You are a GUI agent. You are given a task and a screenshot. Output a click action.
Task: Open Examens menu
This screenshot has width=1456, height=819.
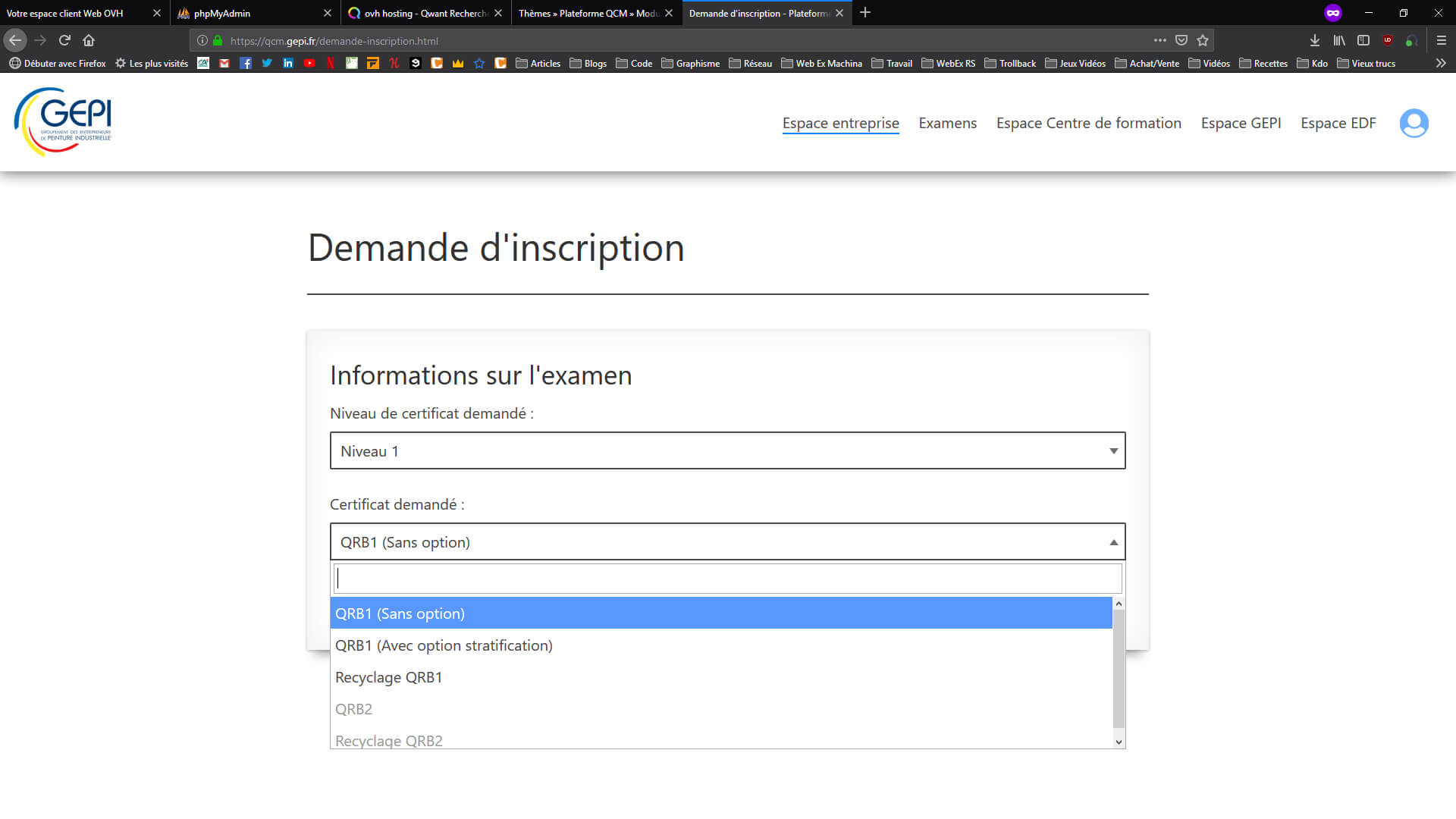point(947,123)
